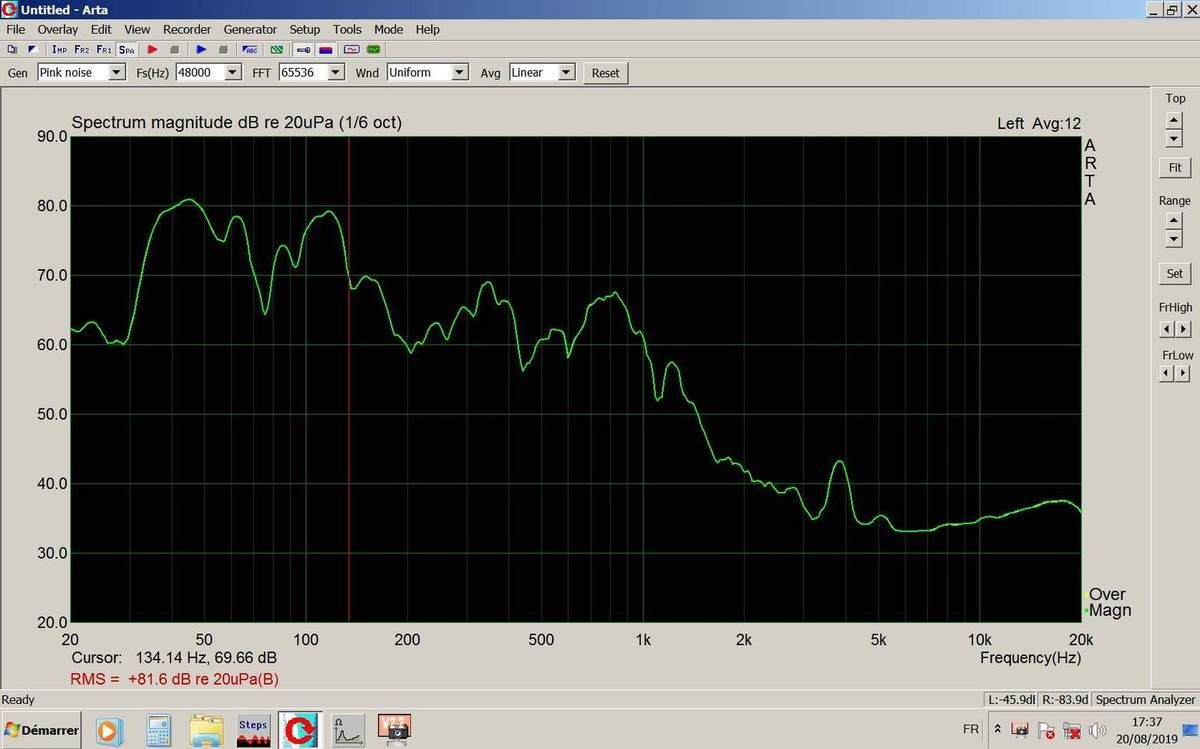The height and width of the screenshot is (749, 1200).
Task: Click the REC toolbar icon
Action: point(250,49)
